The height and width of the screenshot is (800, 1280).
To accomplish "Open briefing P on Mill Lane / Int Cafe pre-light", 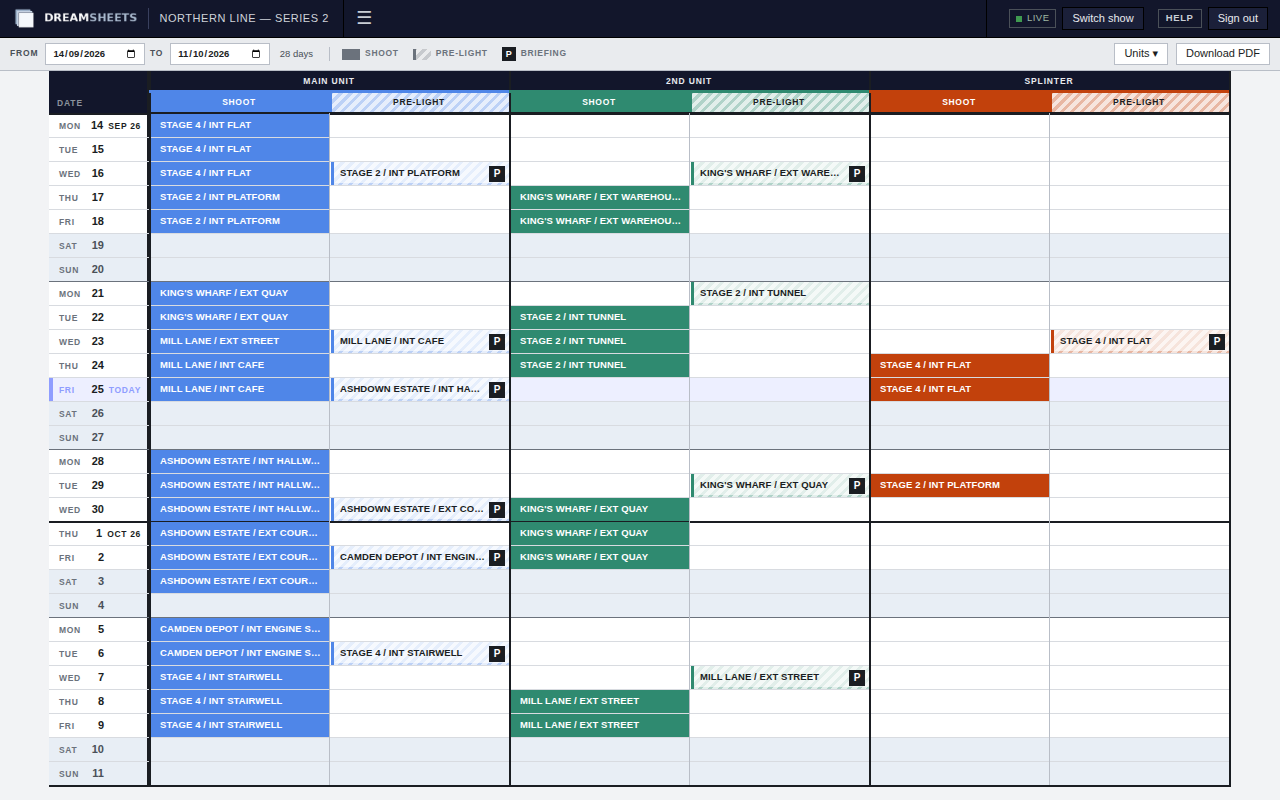I will pyautogui.click(x=497, y=342).
